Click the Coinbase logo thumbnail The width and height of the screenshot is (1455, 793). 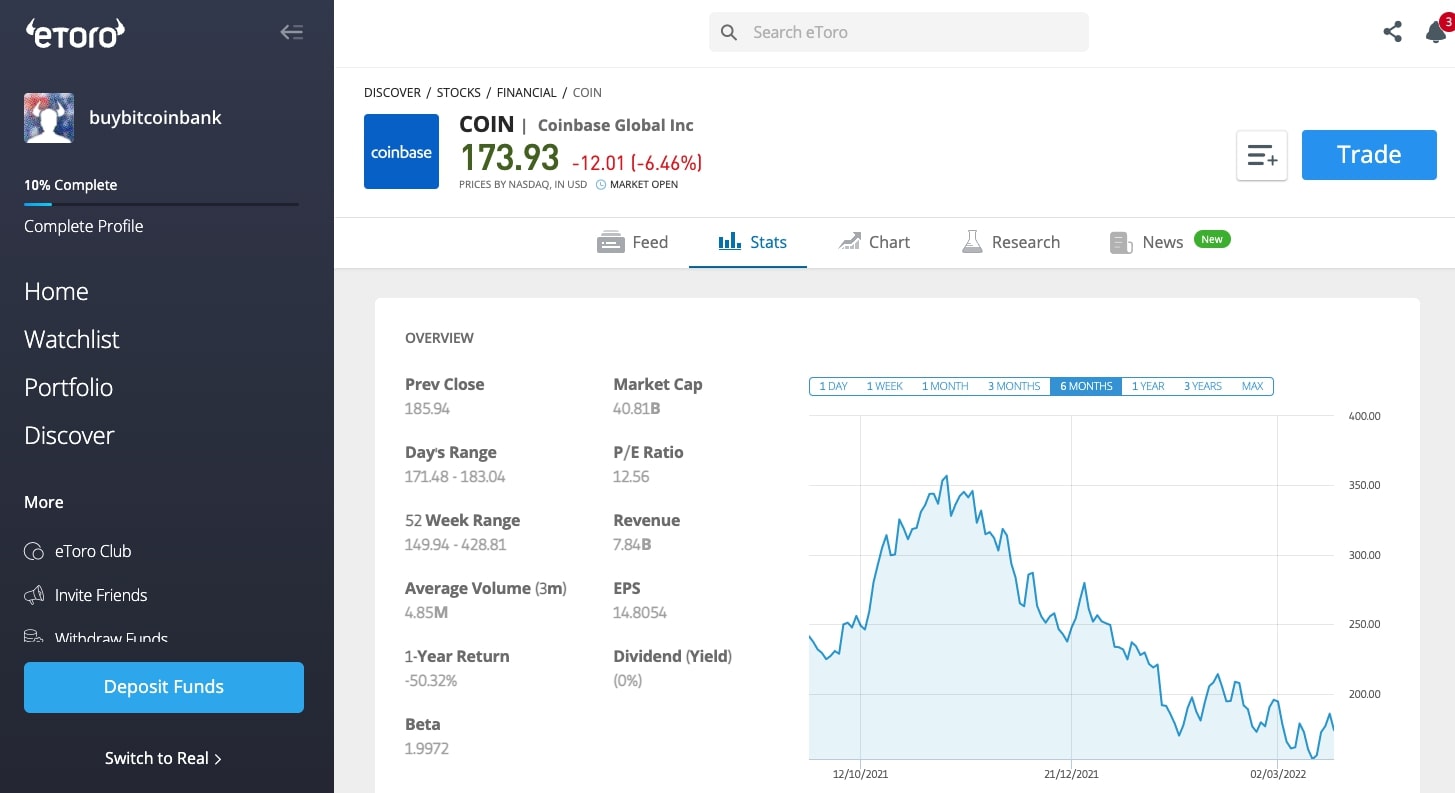[401, 151]
